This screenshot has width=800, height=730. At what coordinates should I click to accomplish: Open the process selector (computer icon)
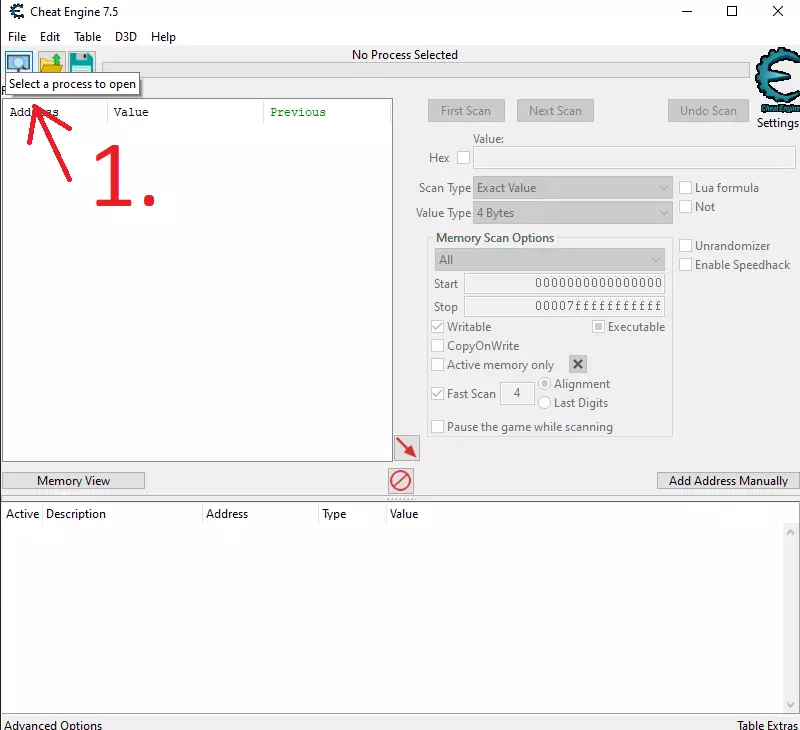pos(19,63)
